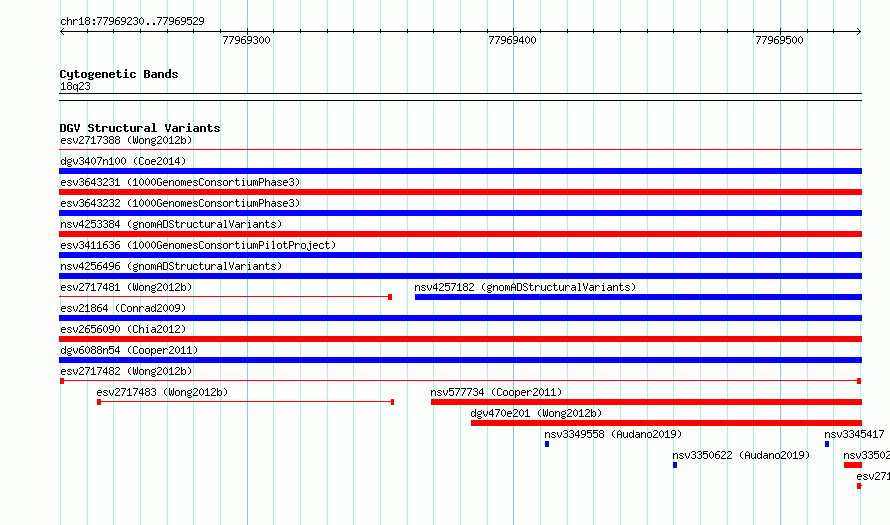Click the esv2717388 (Wong2012b) variant label
The image size is (890, 525).
(126, 140)
